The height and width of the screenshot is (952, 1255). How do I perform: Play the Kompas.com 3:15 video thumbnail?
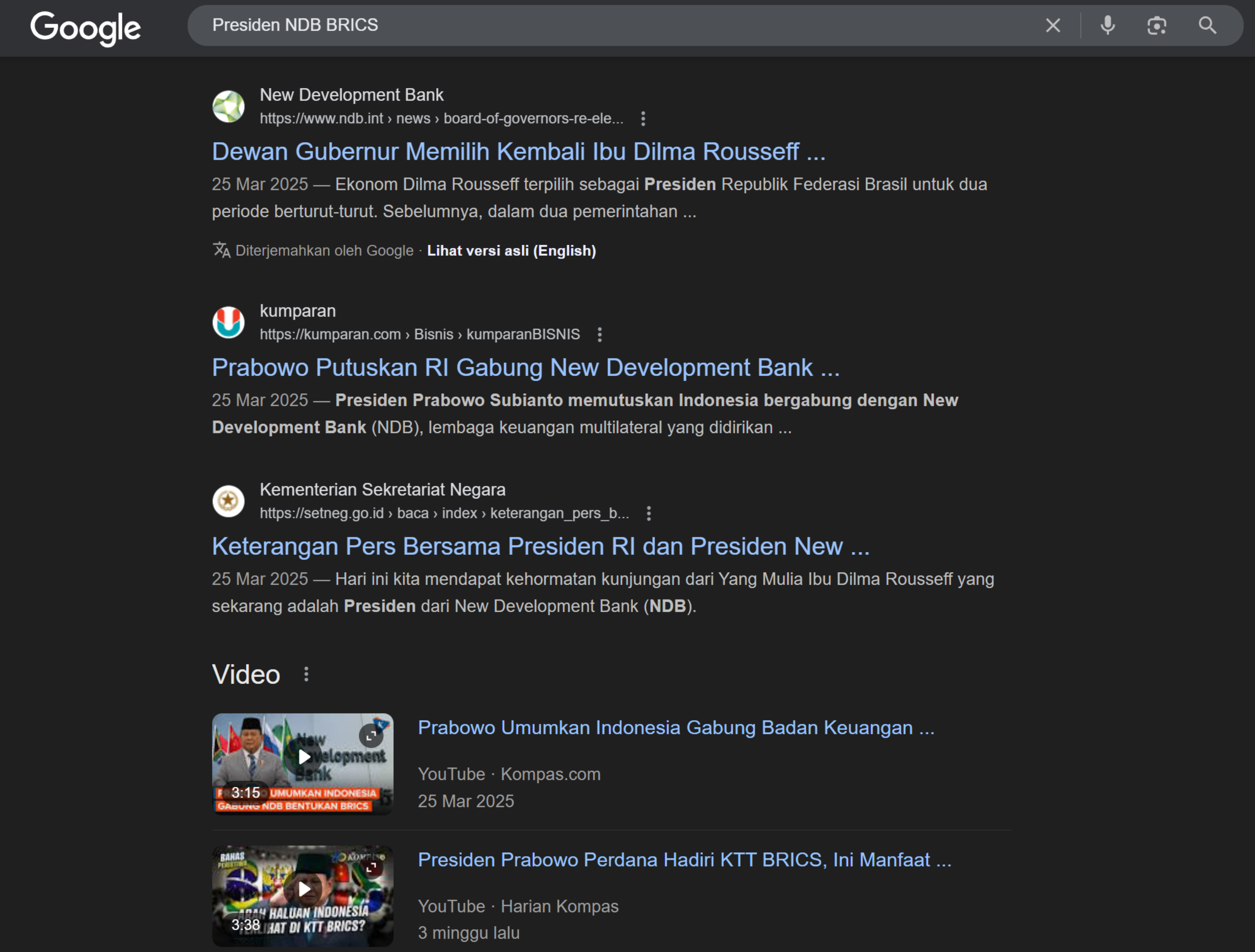(303, 764)
